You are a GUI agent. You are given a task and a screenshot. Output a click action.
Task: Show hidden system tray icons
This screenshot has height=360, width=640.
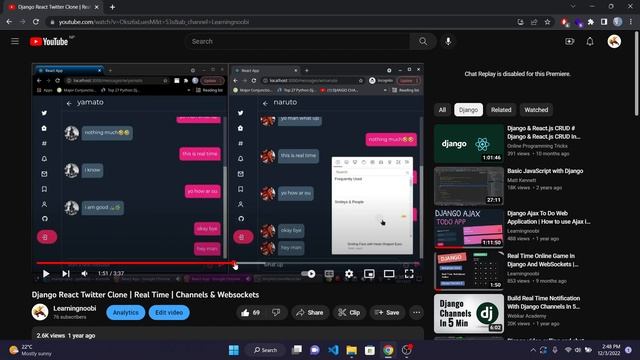533,350
